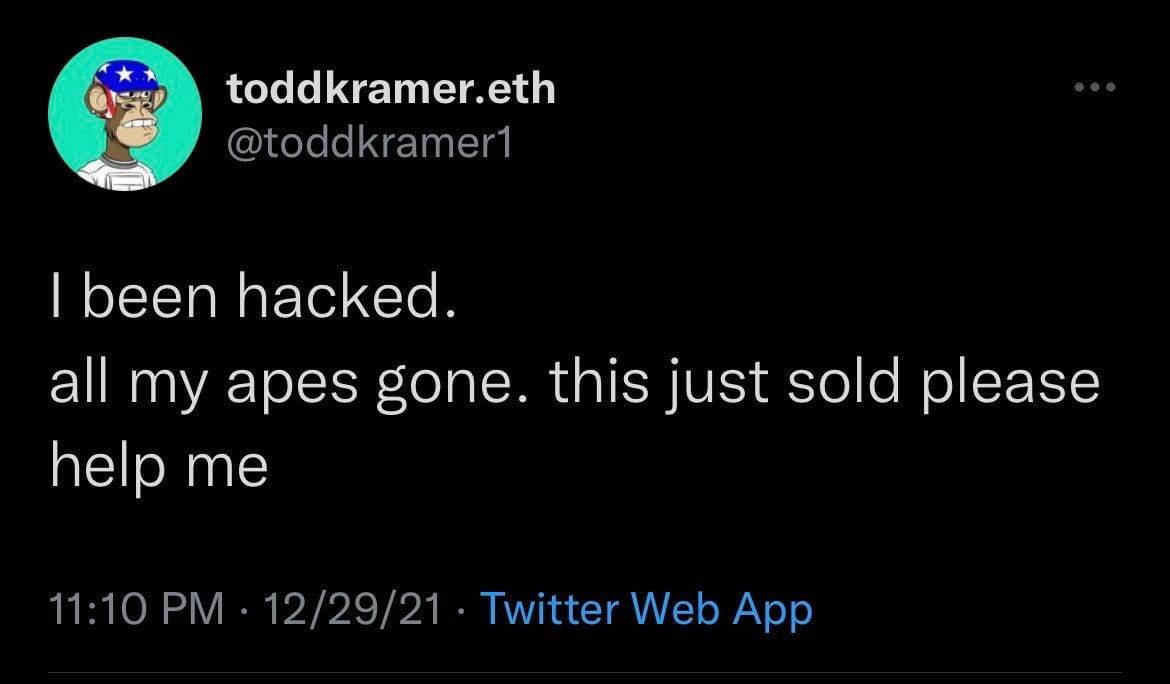Select the more options ellipsis in the corner
Viewport: 1170px width, 684px height.
pyautogui.click(x=1096, y=87)
